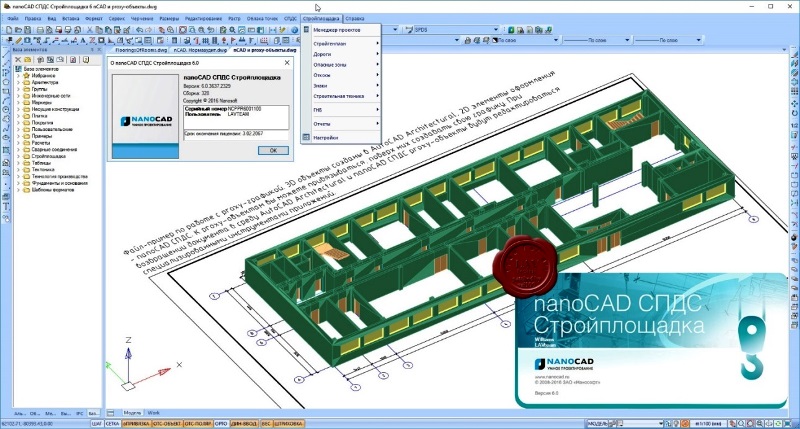Click the green icon right of SPDS dropdown

tap(511, 30)
